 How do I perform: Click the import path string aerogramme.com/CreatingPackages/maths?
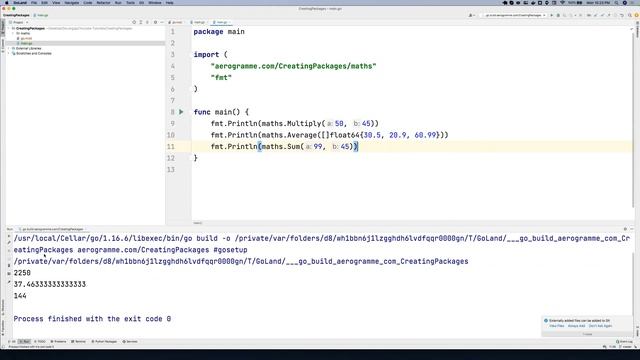[293, 66]
